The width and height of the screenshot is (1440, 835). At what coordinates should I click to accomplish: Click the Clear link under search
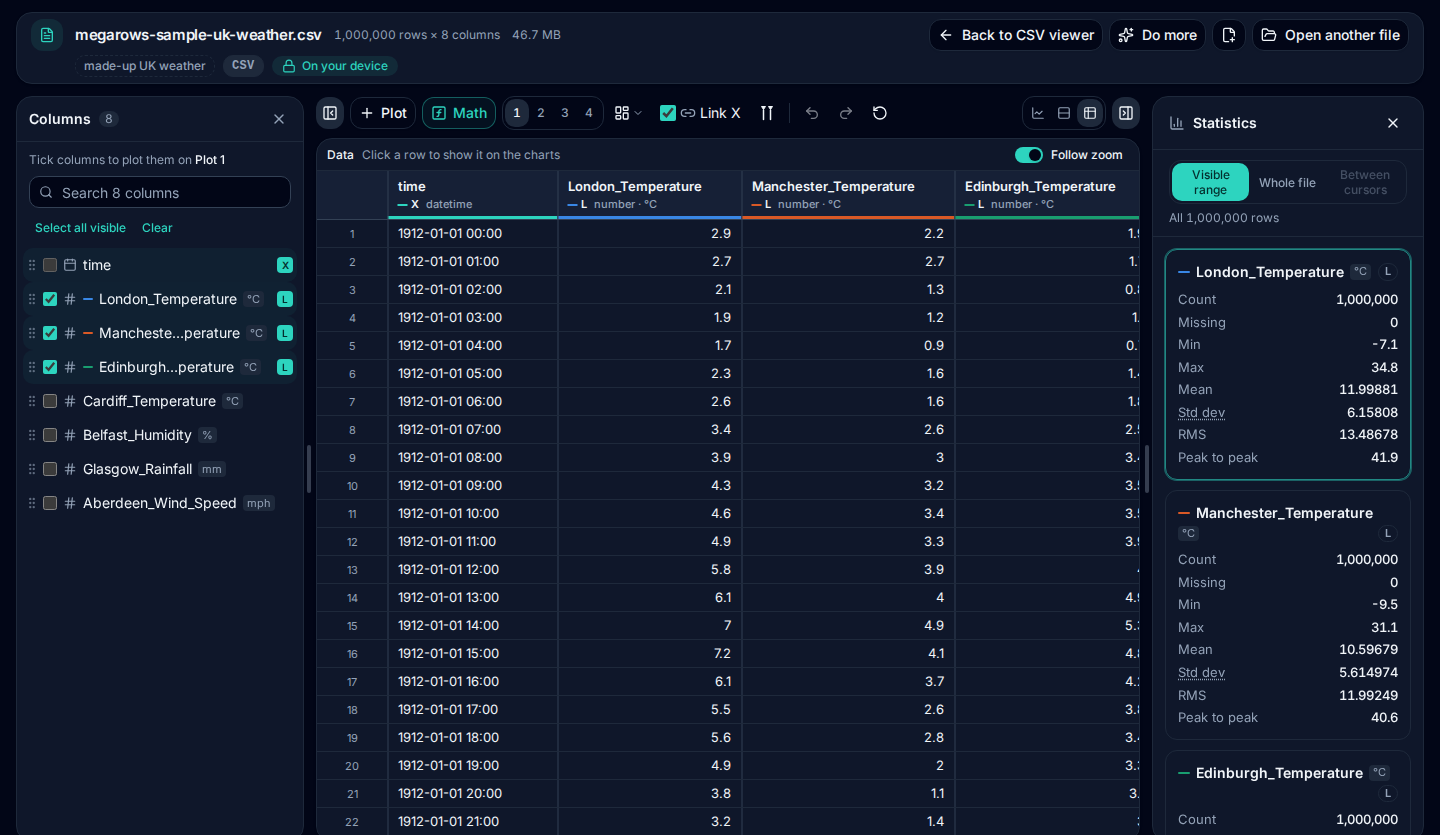click(157, 228)
